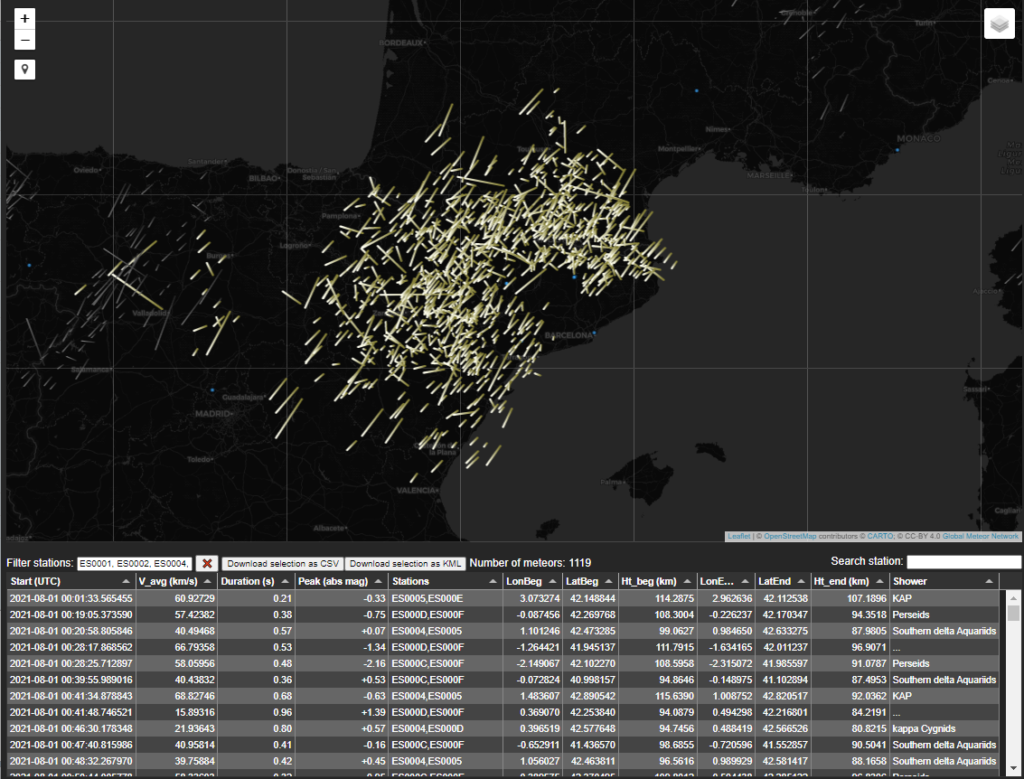Click the Filter stations text field

(134, 564)
